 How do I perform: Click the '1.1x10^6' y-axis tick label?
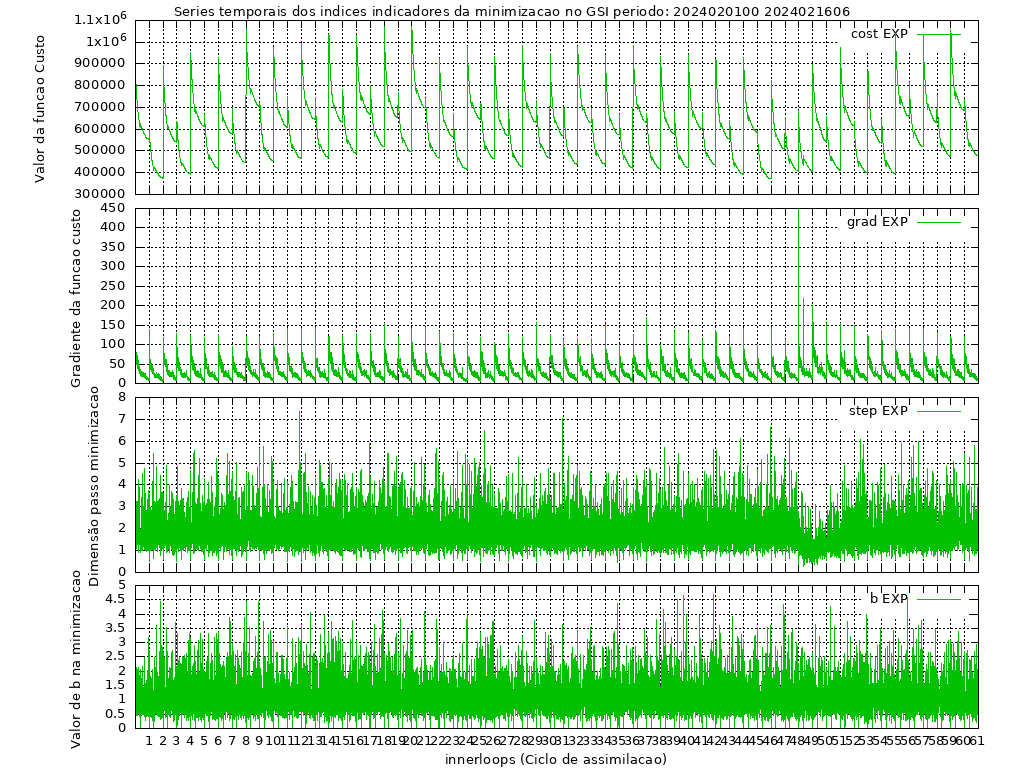(98, 20)
